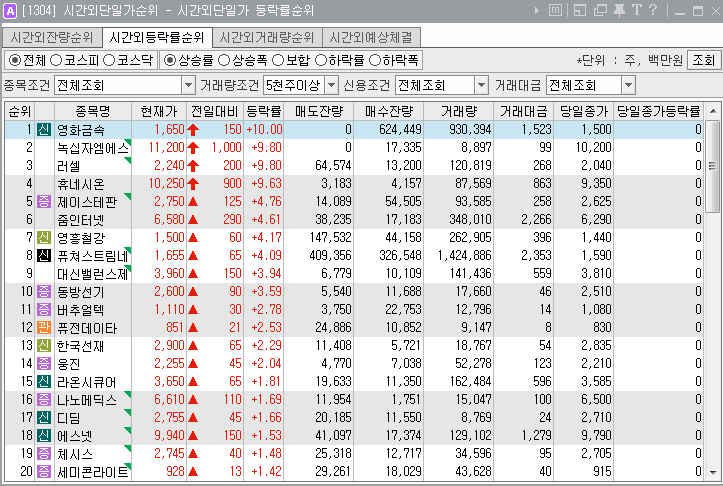Click the orange 관 badge next to 퓨전데이타
The height and width of the screenshot is (486, 723).
pos(44,327)
